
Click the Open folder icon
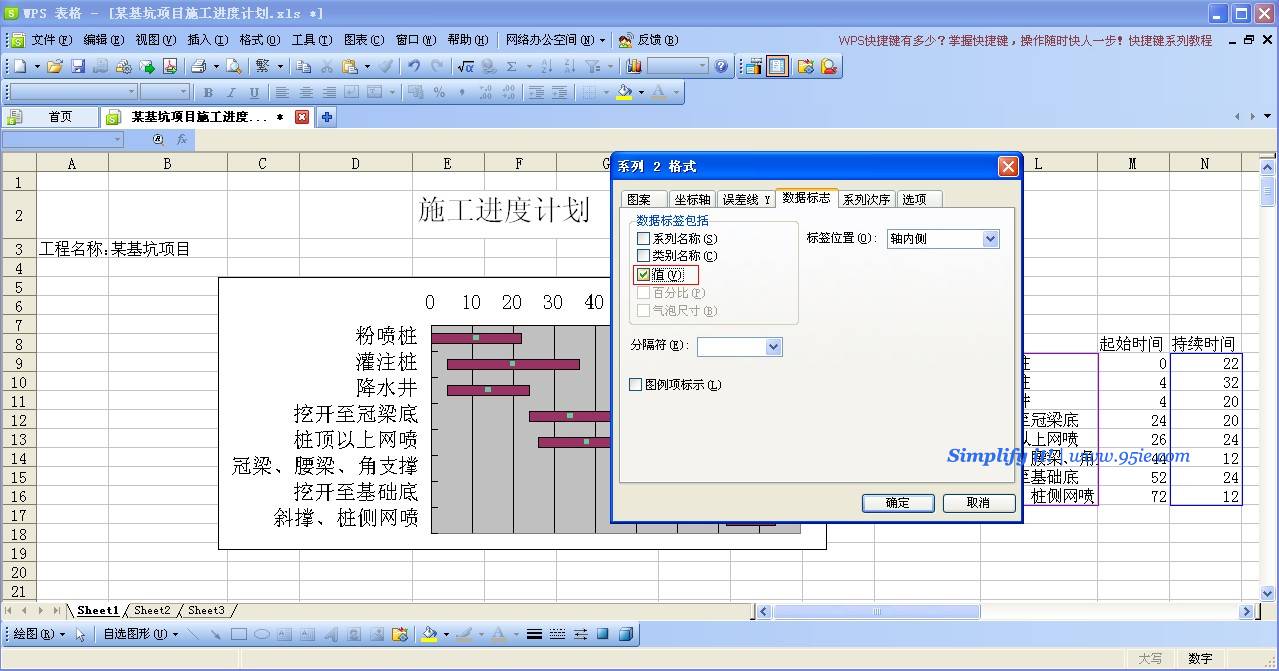[55, 66]
